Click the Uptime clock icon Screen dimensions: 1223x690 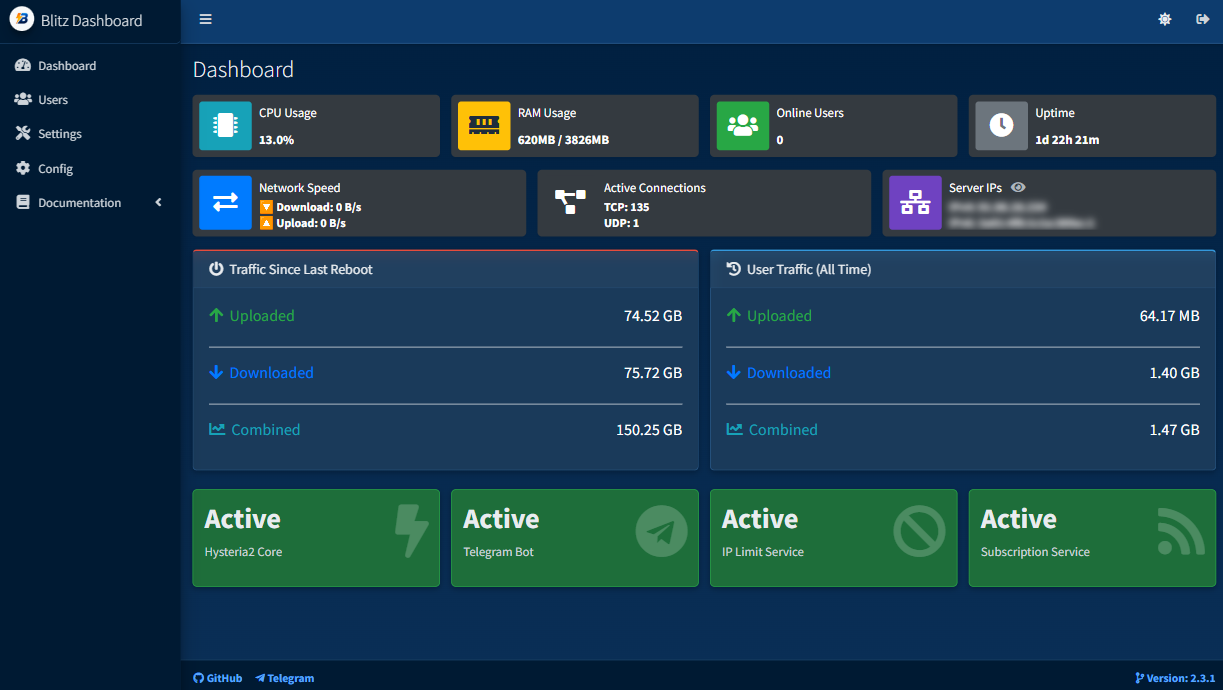pos(1001,125)
